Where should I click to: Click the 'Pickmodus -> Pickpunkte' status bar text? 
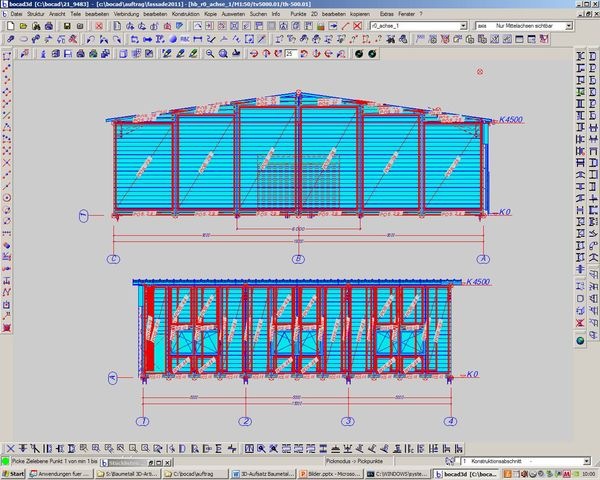(359, 461)
